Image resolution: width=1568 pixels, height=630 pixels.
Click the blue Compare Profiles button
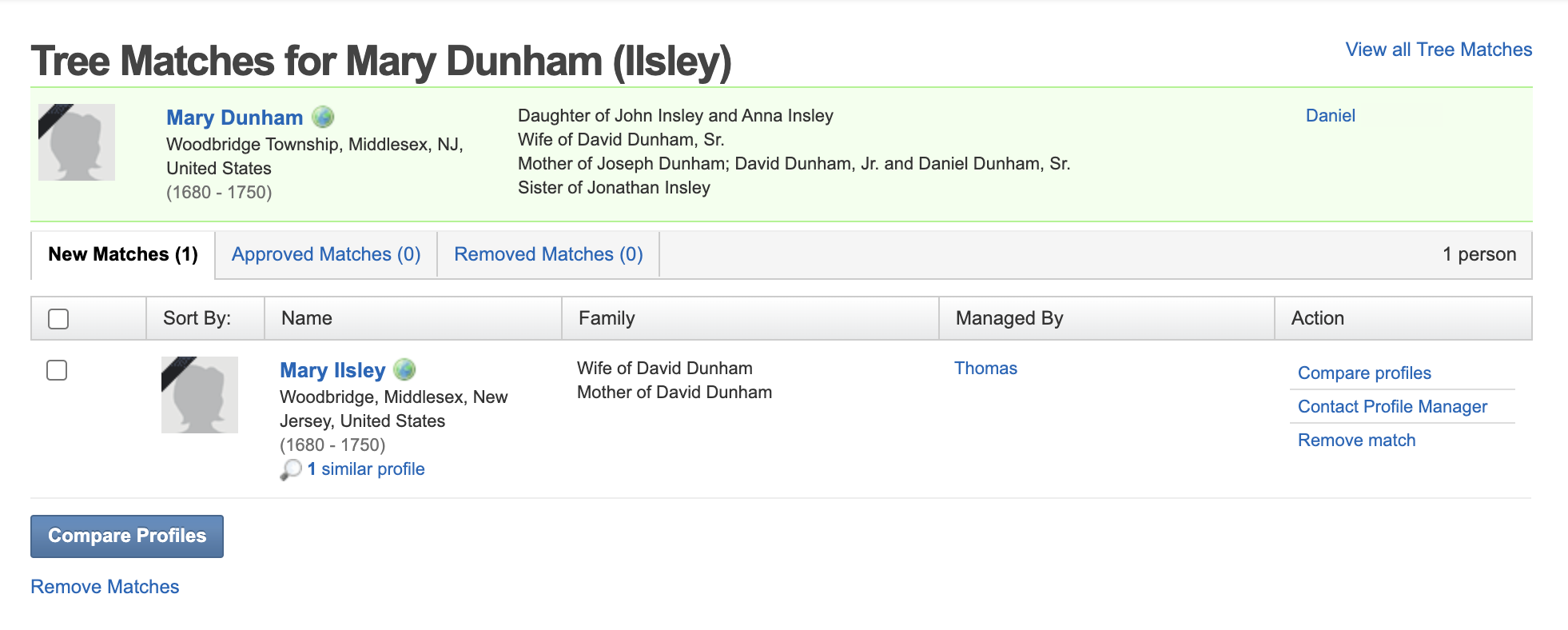[x=127, y=536]
